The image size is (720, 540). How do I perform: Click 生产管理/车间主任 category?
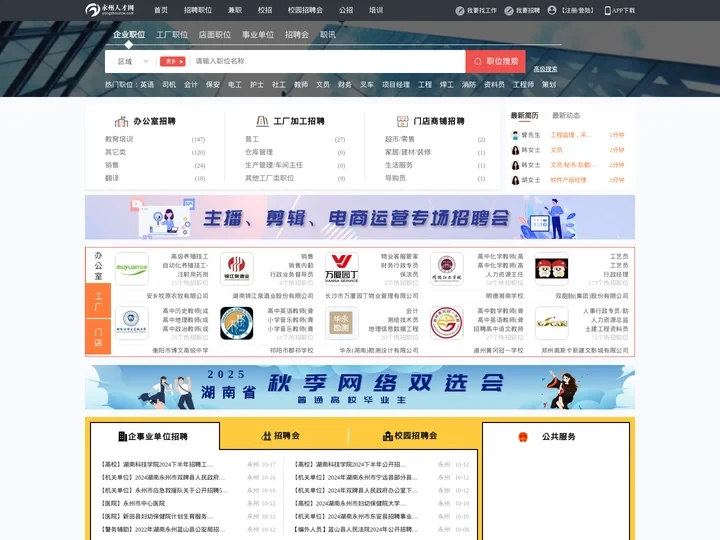(x=274, y=165)
